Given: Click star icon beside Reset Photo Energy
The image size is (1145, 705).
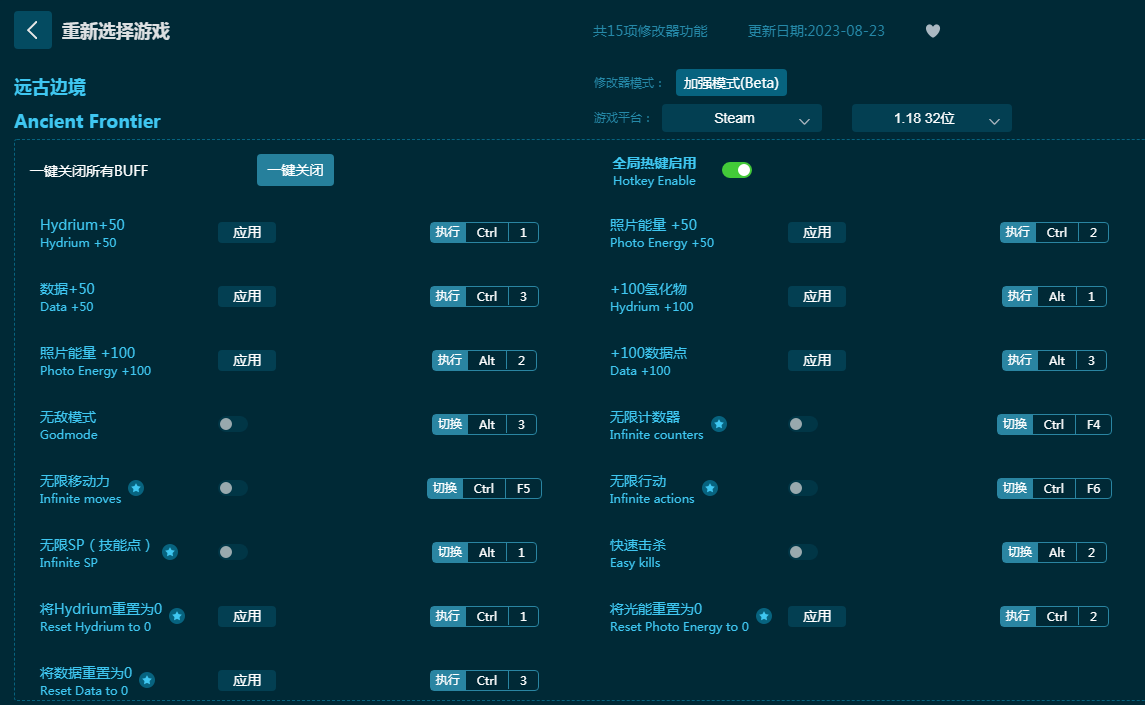Looking at the screenshot, I should 763,616.
